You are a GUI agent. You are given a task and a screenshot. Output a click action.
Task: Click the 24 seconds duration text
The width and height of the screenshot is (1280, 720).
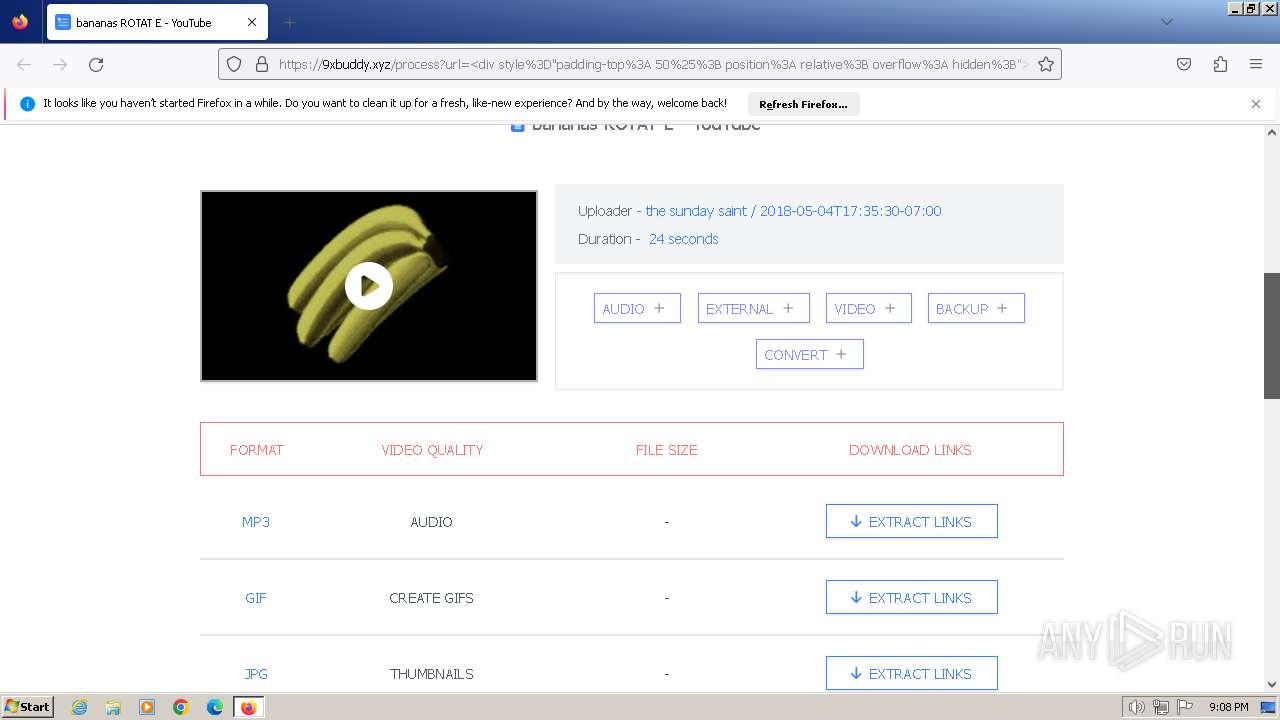(683, 239)
